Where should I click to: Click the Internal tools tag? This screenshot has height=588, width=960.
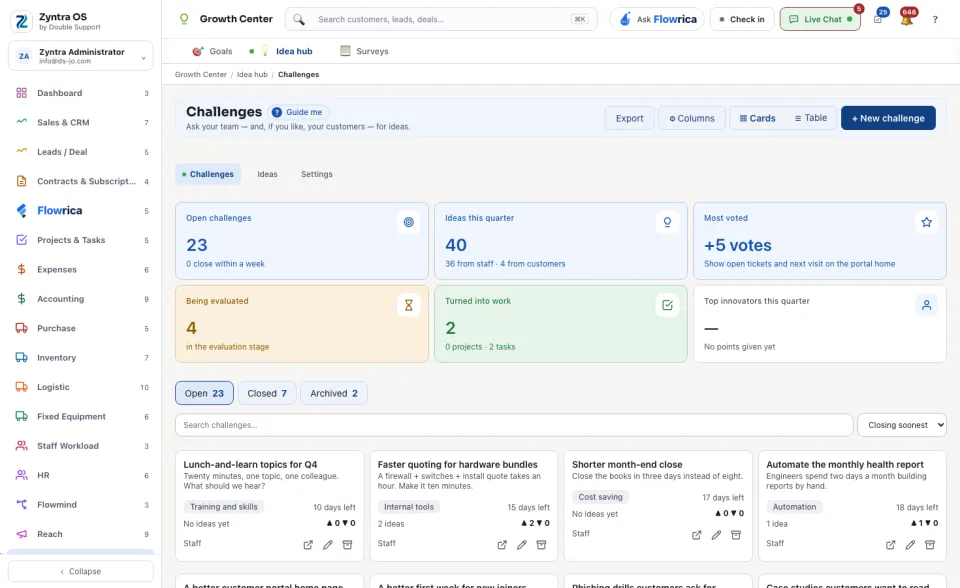(x=408, y=507)
